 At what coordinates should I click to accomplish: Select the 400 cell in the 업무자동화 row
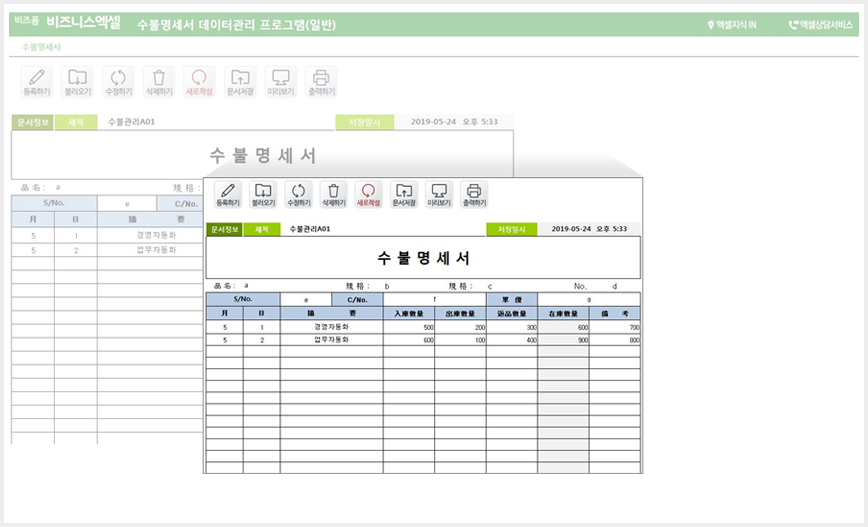click(x=512, y=340)
